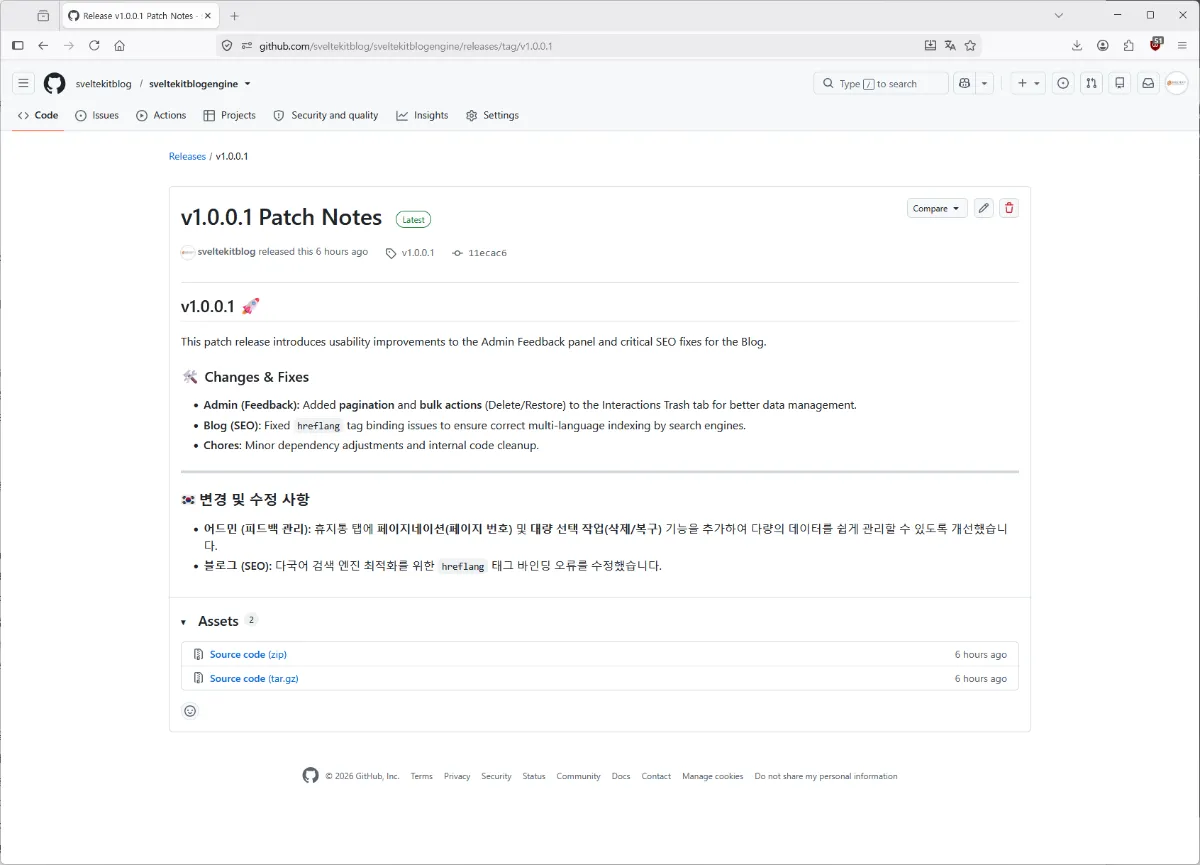Delete release with the trash icon
The width and height of the screenshot is (1200, 865).
coord(1009,208)
